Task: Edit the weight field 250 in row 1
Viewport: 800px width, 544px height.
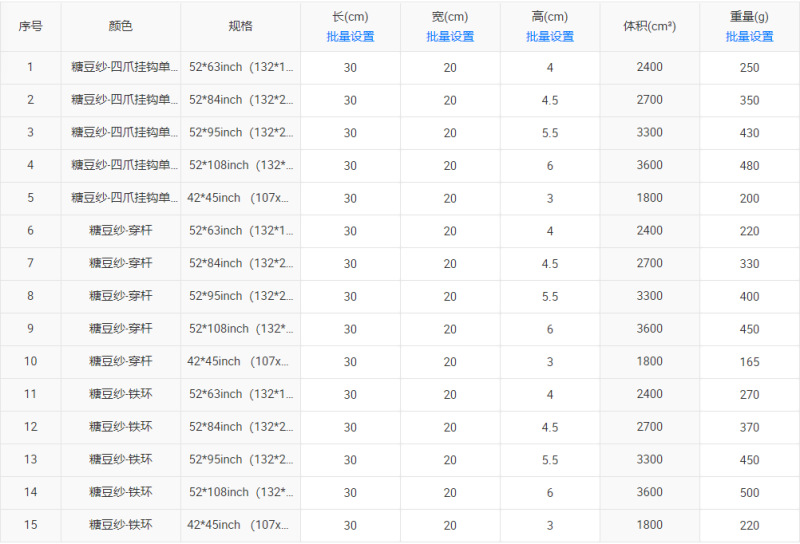Action: coord(749,67)
